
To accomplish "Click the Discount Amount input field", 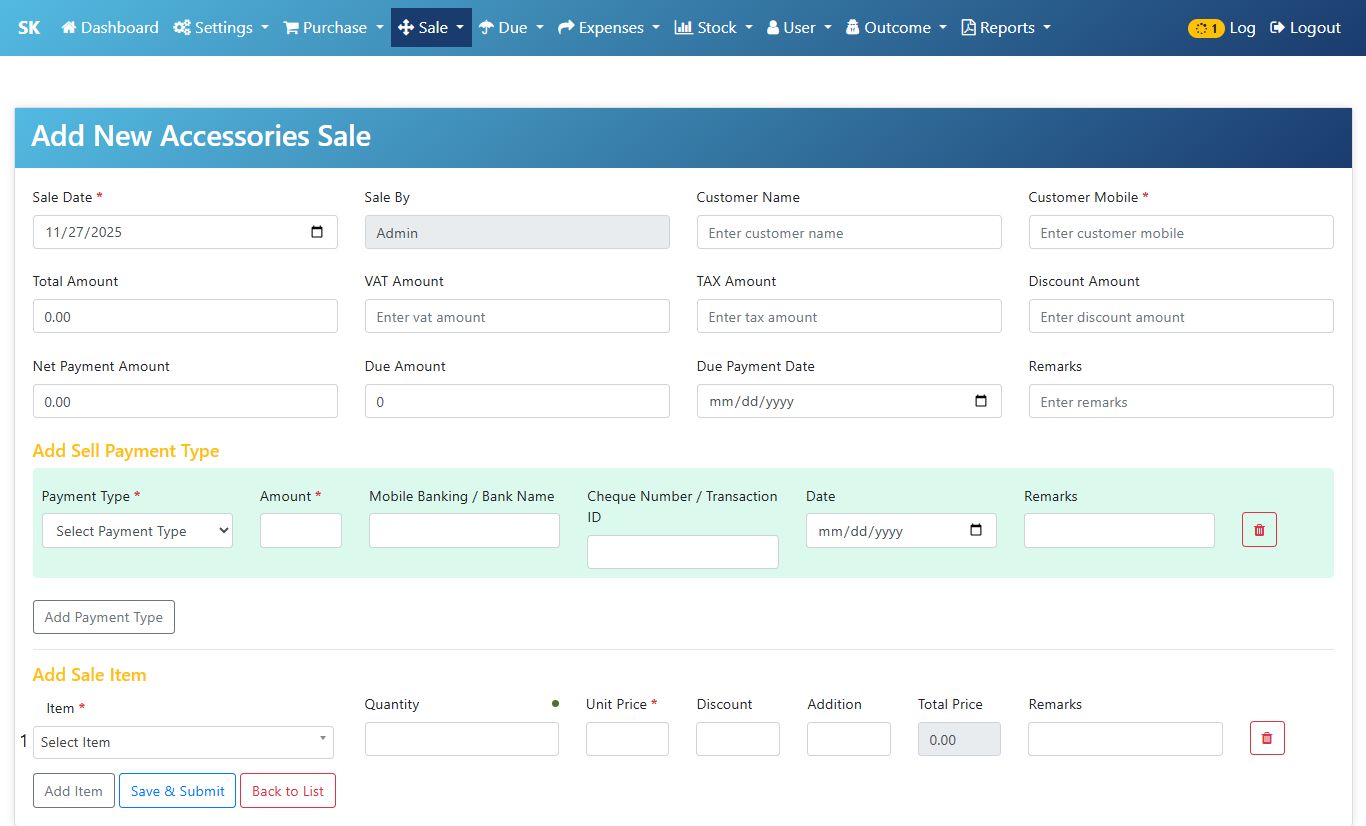I will click(1180, 317).
